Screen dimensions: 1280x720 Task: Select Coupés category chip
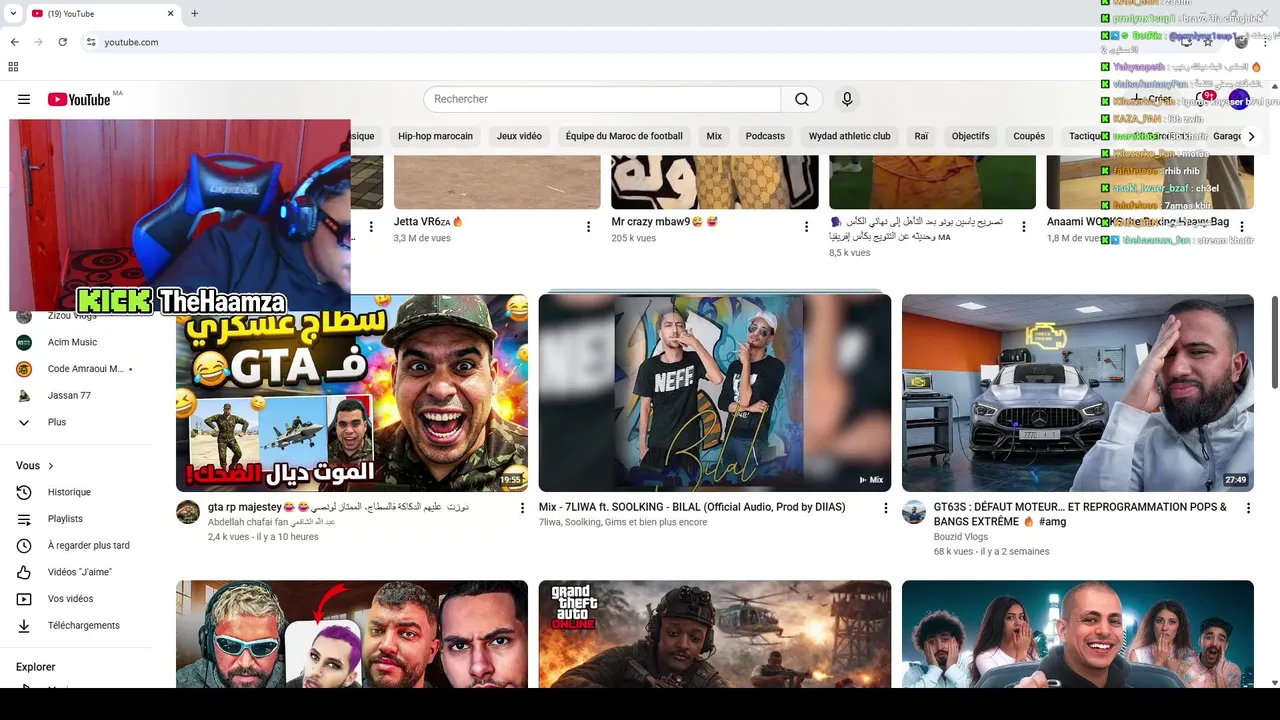point(1029,136)
